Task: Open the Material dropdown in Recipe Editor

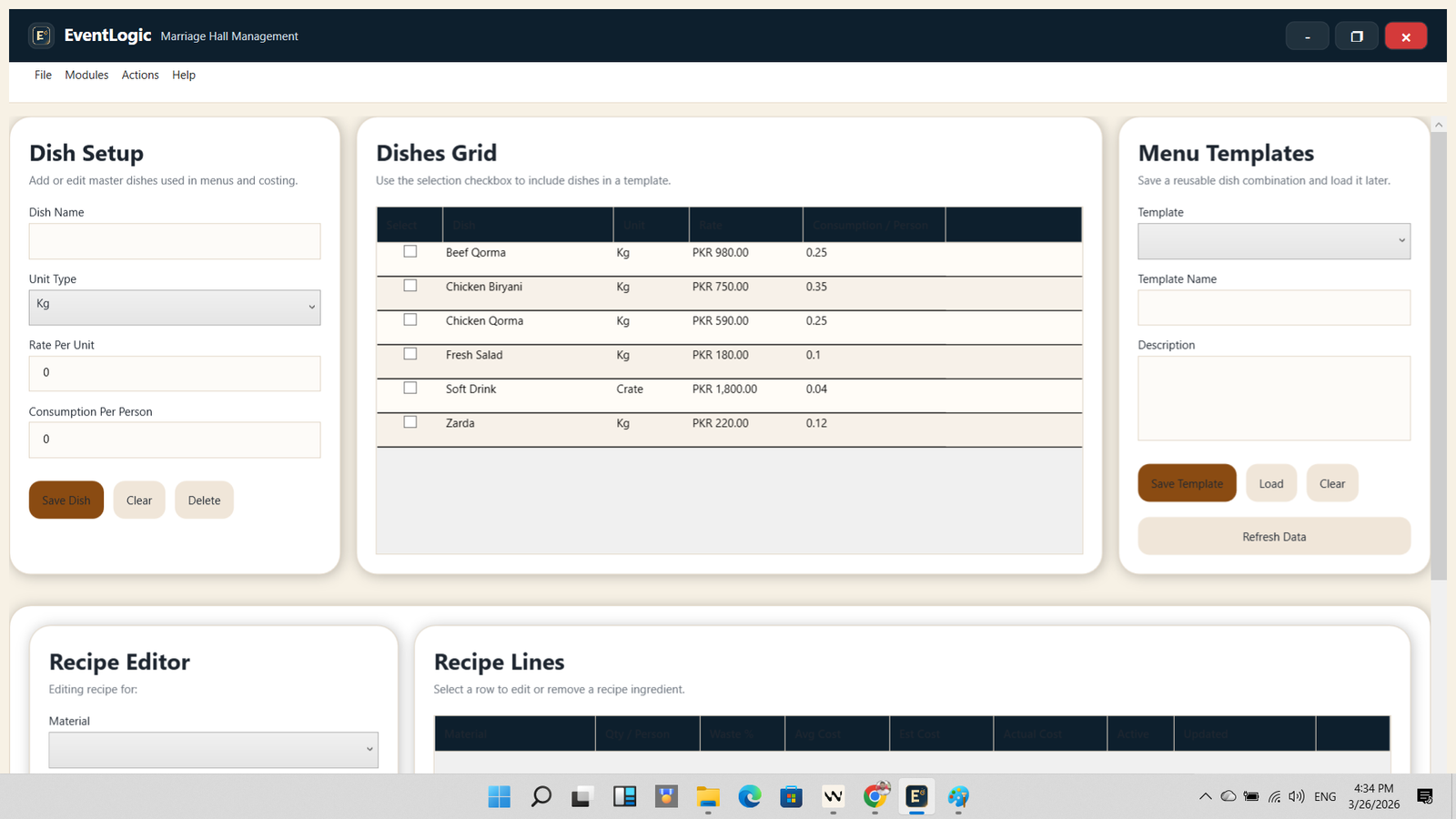Action: pos(212,749)
